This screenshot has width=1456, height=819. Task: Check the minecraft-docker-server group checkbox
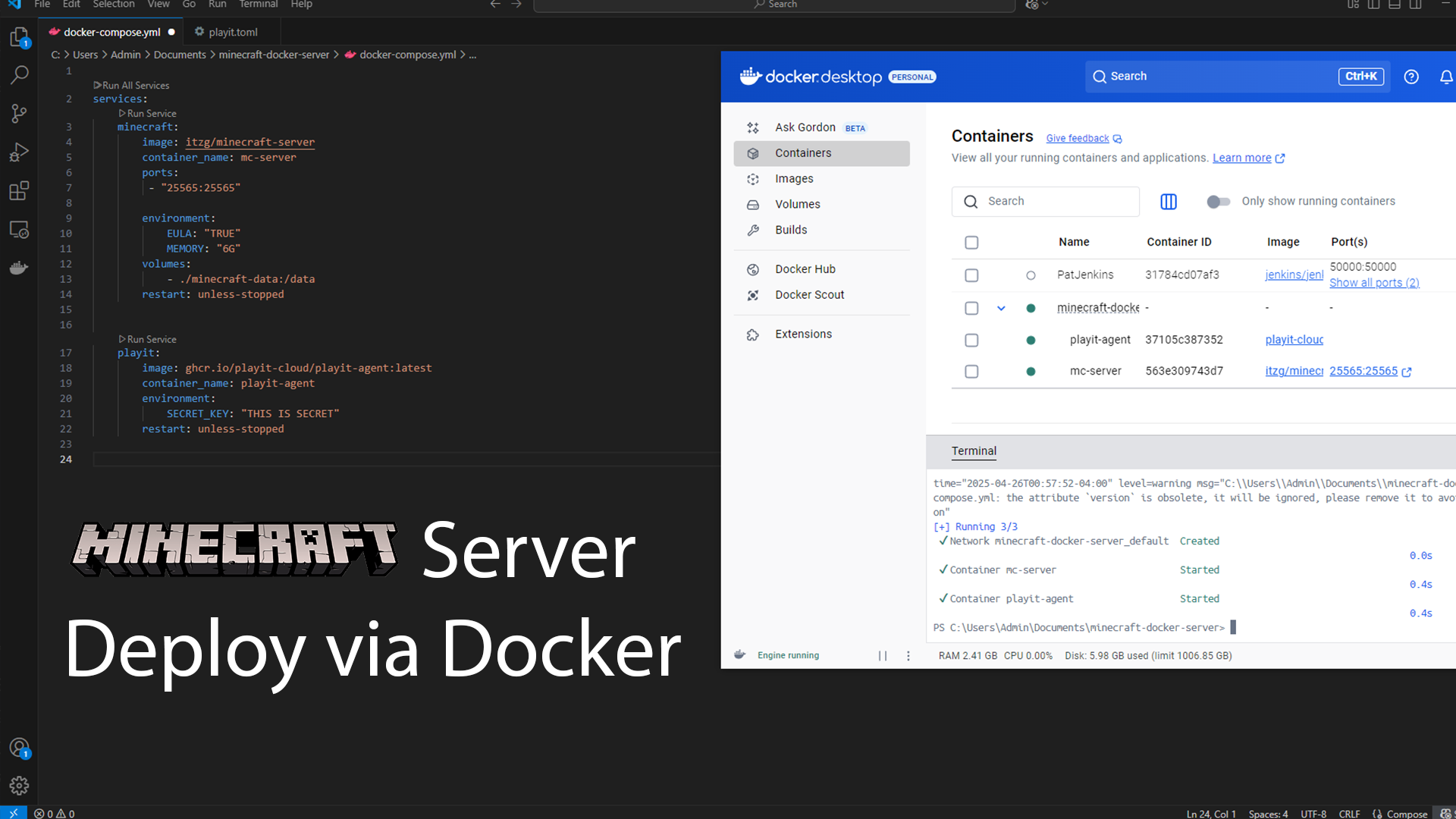[x=971, y=308]
